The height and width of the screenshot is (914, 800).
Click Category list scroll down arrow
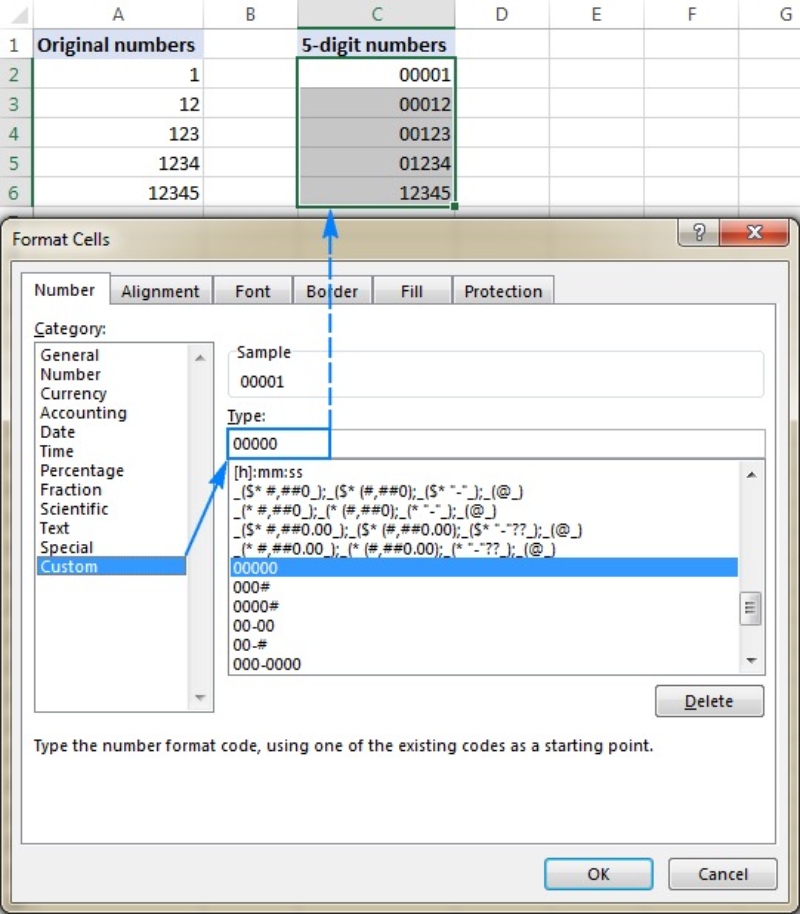click(x=200, y=697)
